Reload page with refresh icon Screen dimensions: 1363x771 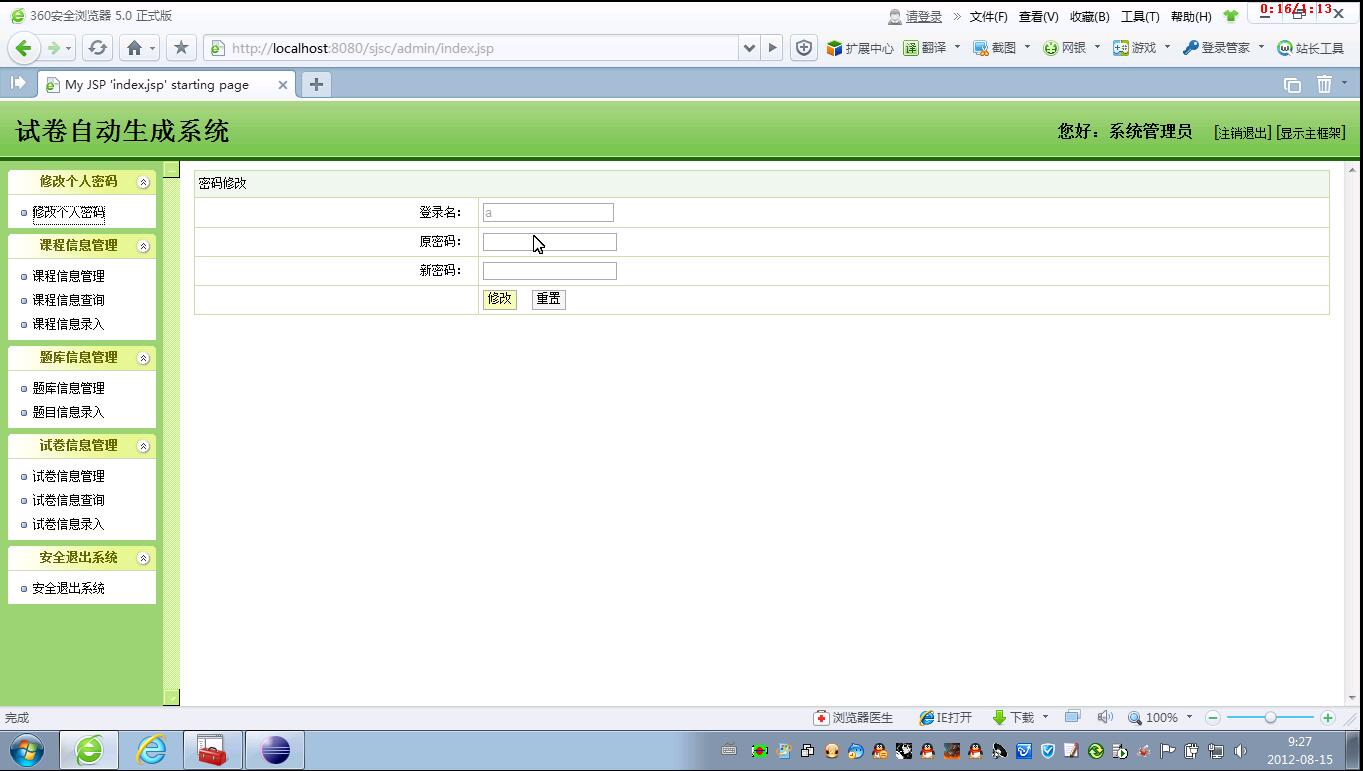tap(97, 47)
